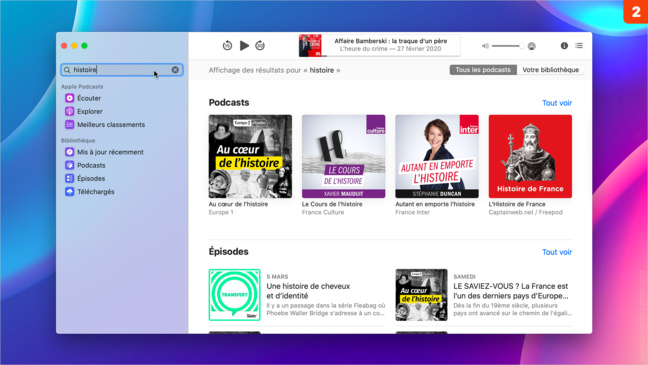Image resolution: width=648 pixels, height=365 pixels.
Task: Click the Captainweb.net / Freepod text
Action: [525, 212]
